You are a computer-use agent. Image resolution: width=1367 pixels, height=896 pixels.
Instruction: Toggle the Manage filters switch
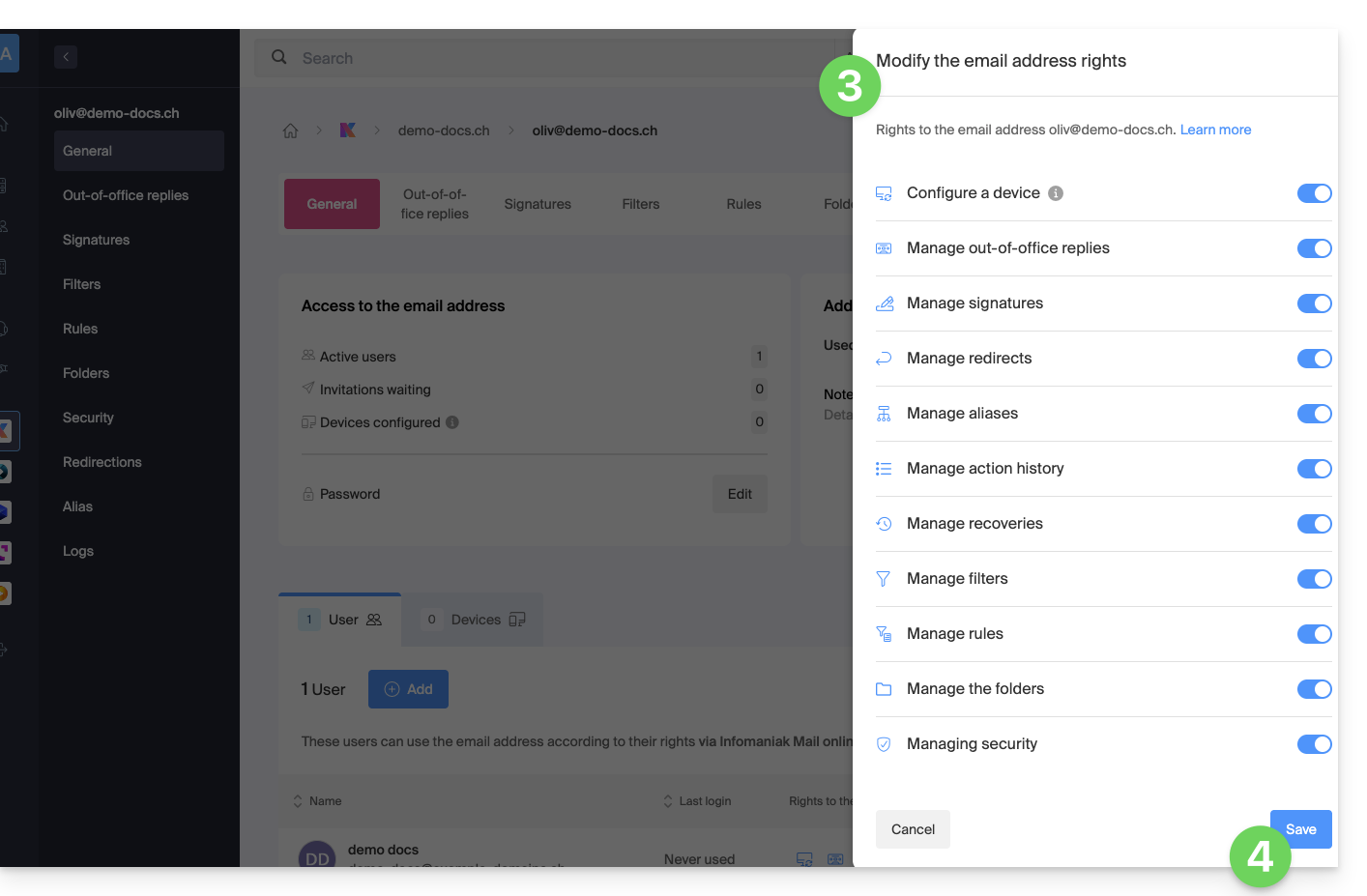(x=1314, y=579)
